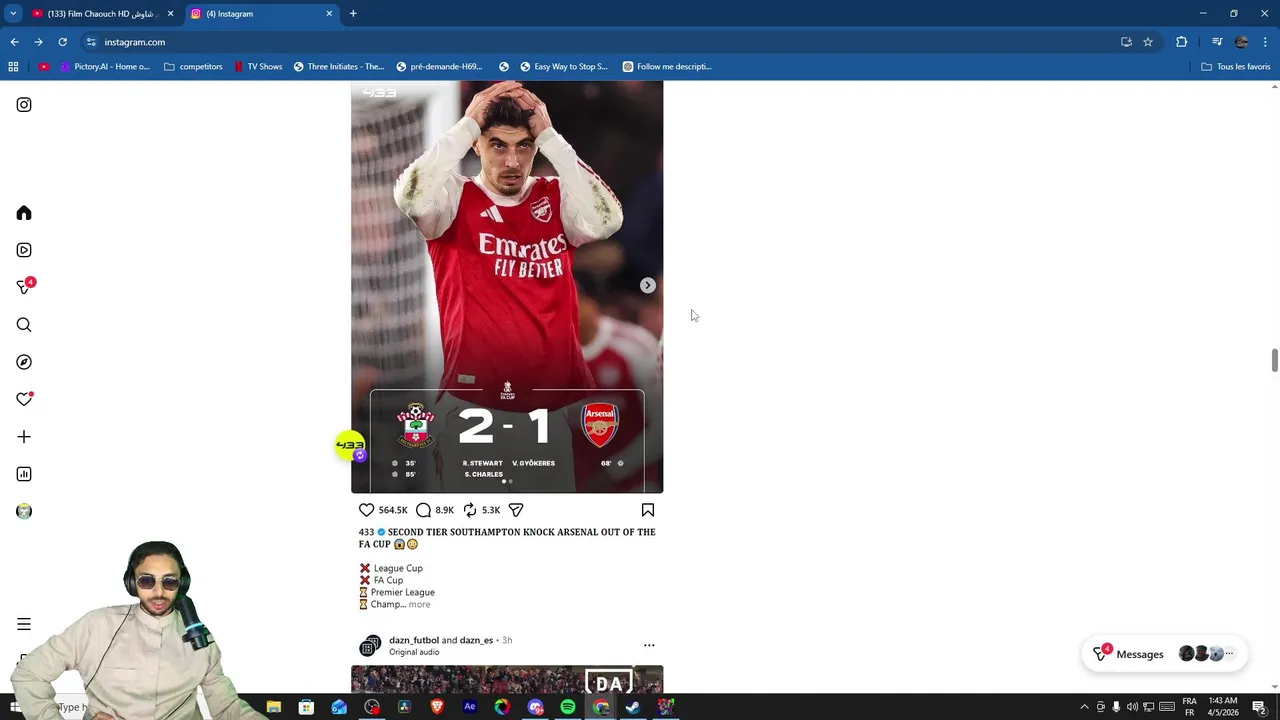Open Reels icon in Instagram sidebar
The image size is (1280, 720).
click(24, 250)
